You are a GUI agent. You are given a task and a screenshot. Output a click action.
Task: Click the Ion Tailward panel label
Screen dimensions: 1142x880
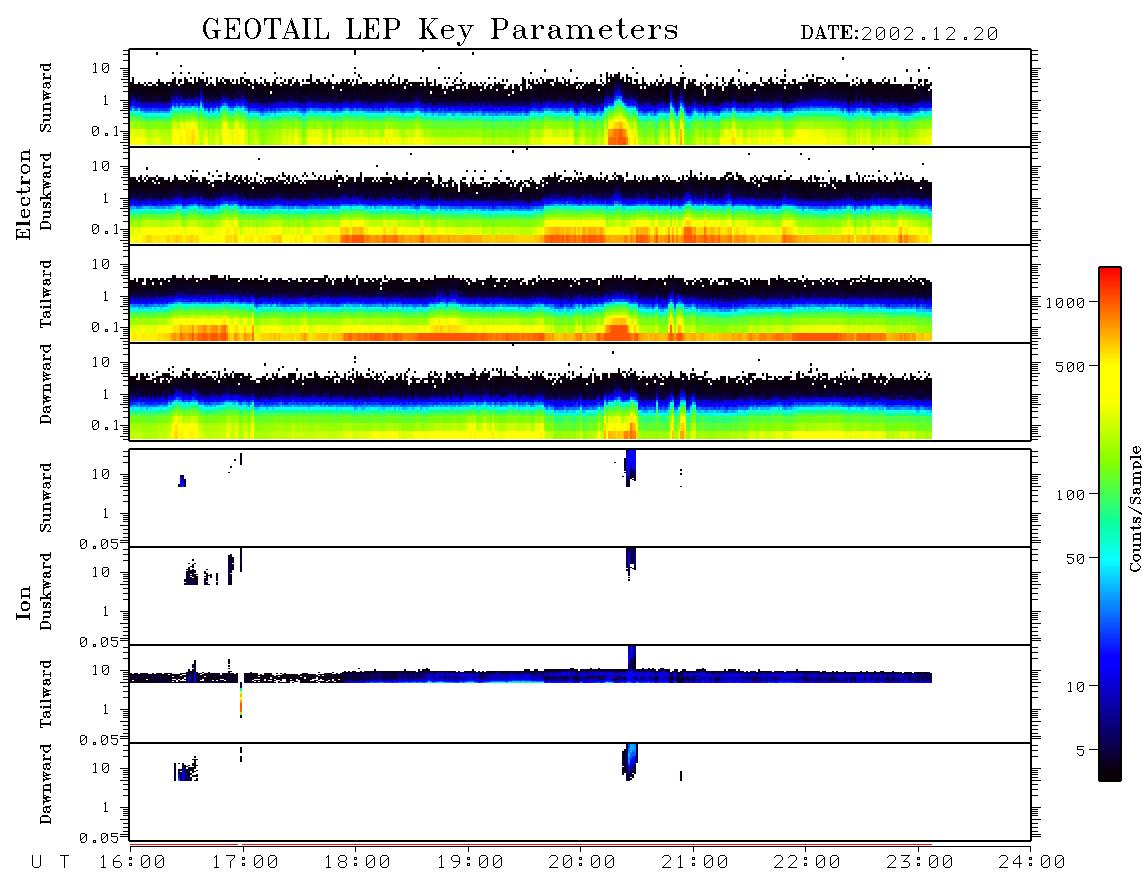pos(46,693)
